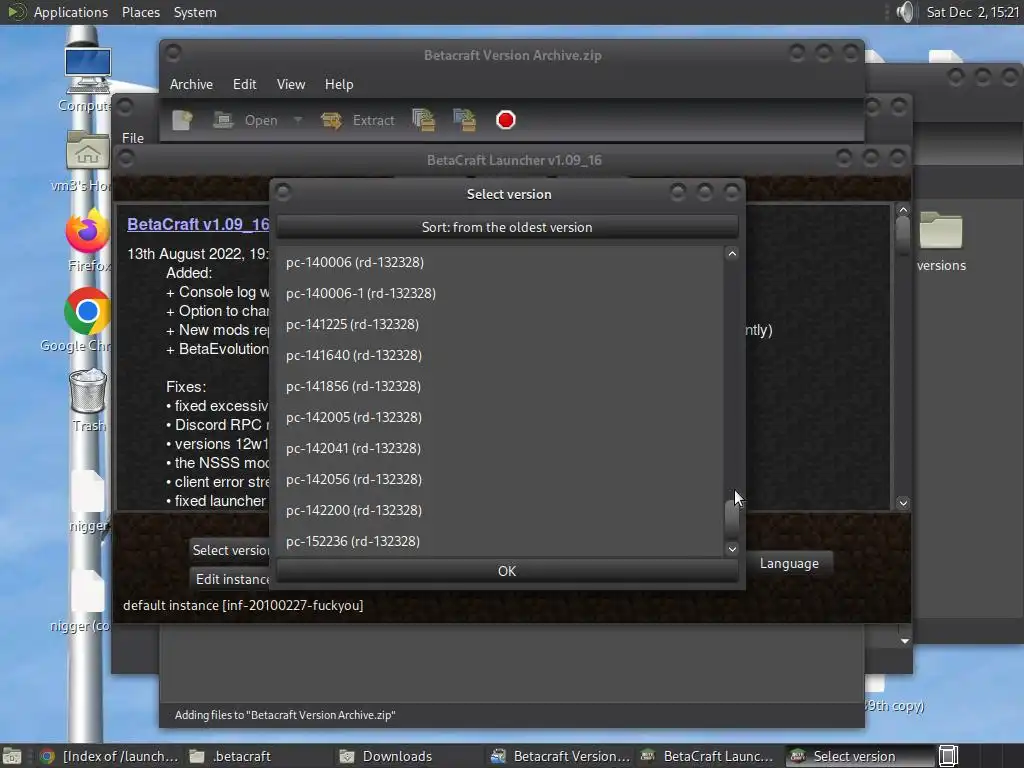This screenshot has width=1024, height=768.
Task: Click the Open archive toolbar button
Action: [246, 120]
